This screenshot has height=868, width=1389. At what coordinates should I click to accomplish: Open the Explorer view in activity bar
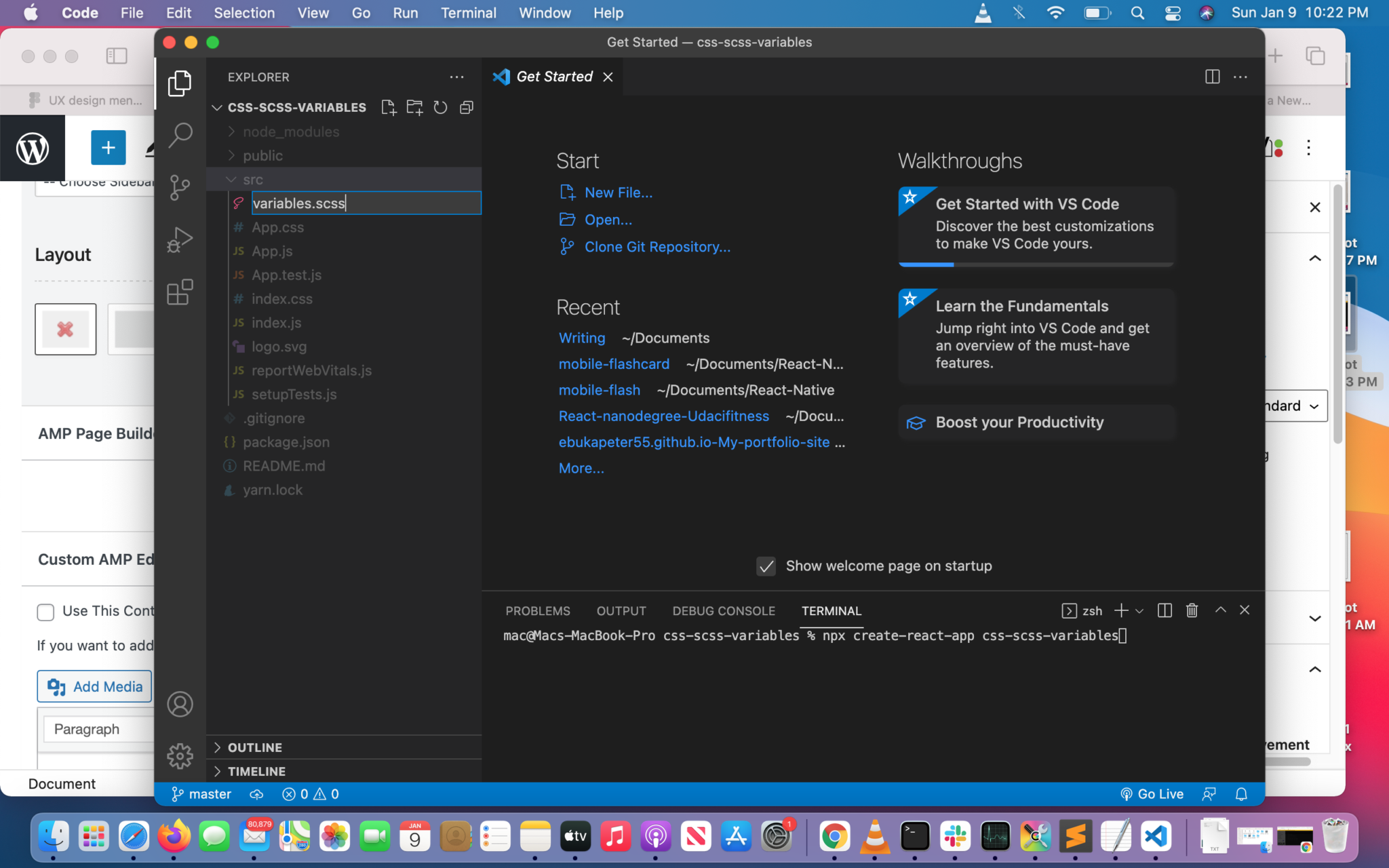[x=180, y=83]
